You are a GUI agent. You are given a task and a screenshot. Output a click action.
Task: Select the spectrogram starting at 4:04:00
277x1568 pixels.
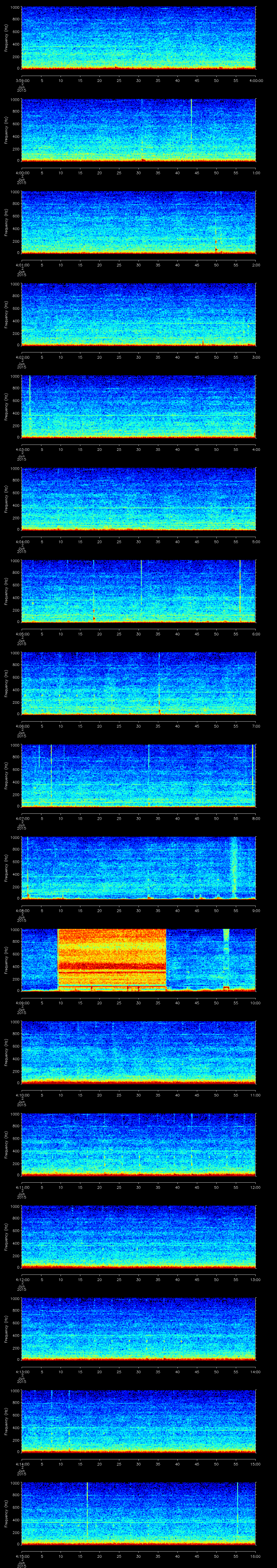(139, 499)
